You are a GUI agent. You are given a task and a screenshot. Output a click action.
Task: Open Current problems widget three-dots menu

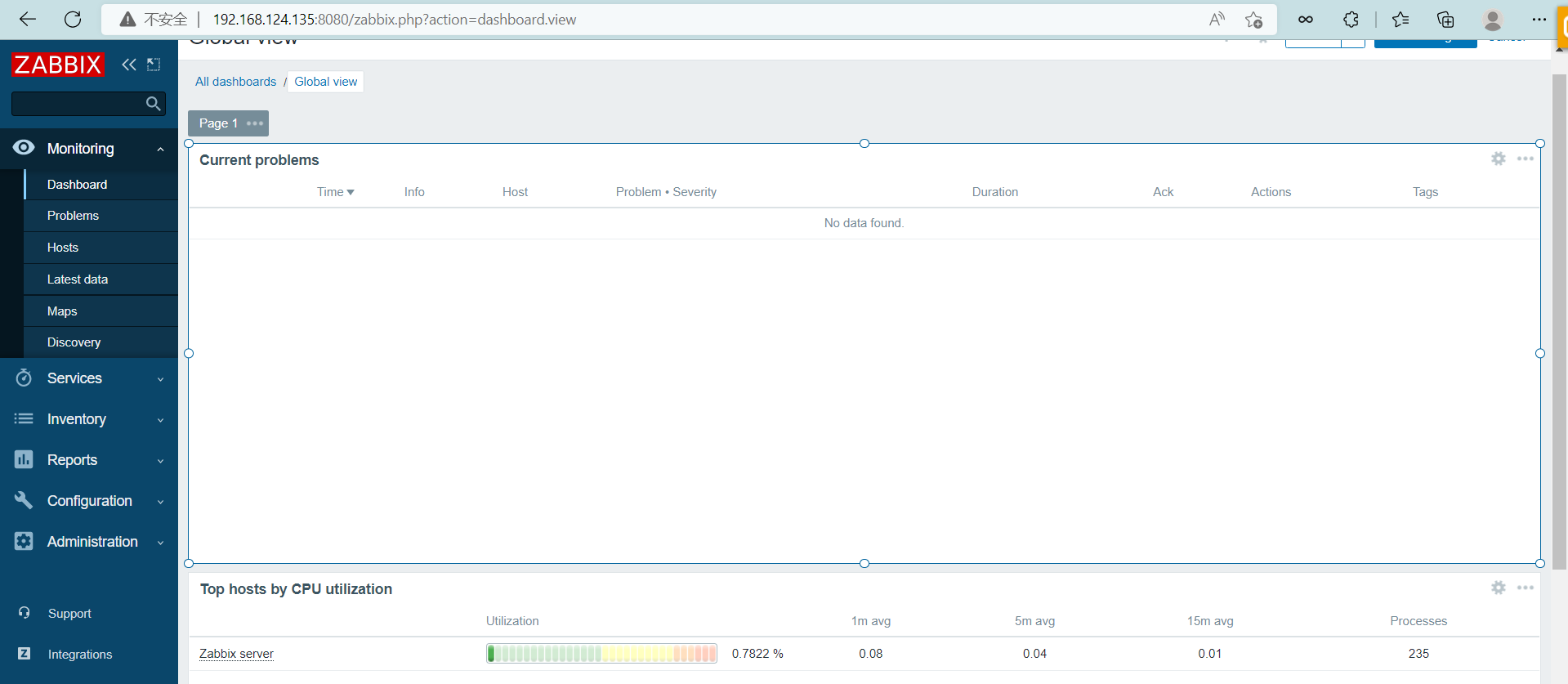1525,159
